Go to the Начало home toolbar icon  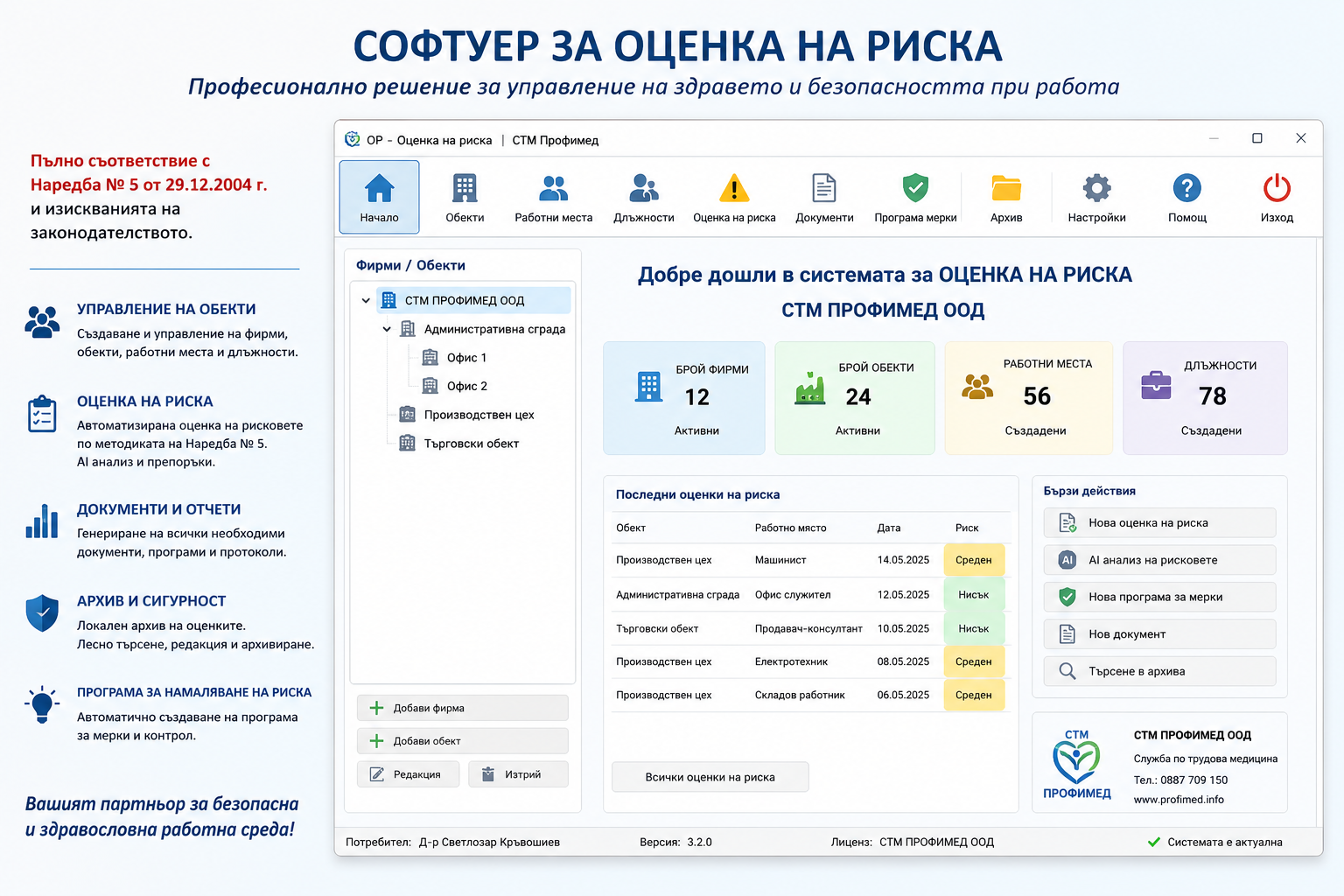379,197
